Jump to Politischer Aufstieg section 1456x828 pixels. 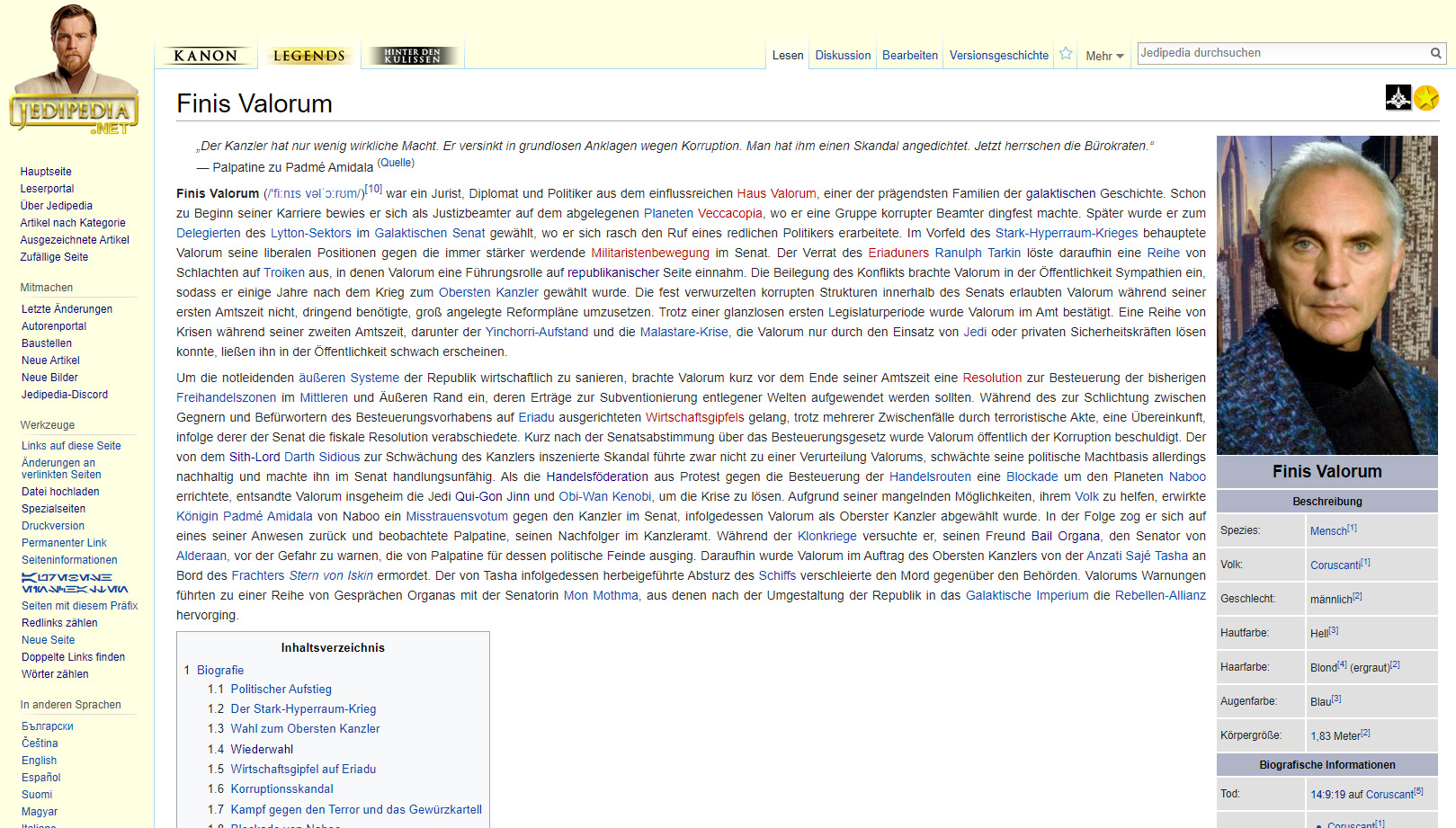(281, 690)
